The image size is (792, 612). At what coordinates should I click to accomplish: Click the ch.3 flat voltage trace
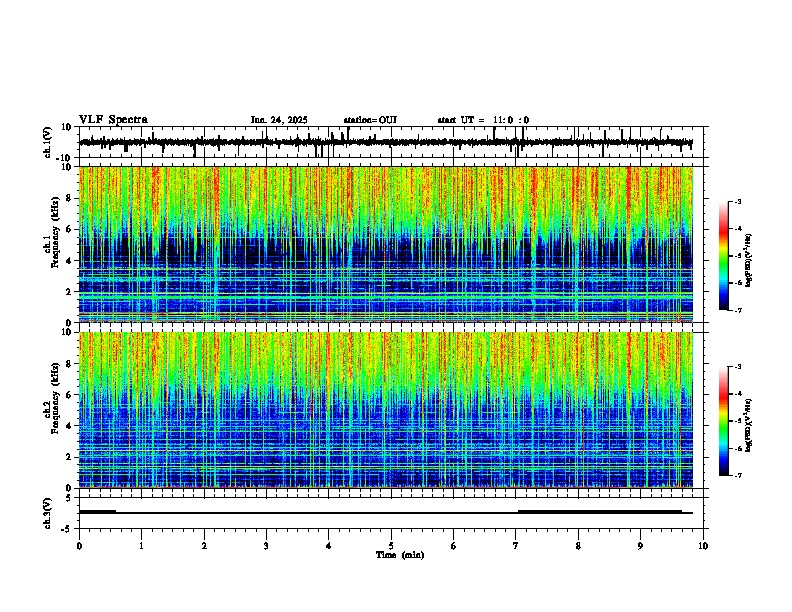(386, 513)
